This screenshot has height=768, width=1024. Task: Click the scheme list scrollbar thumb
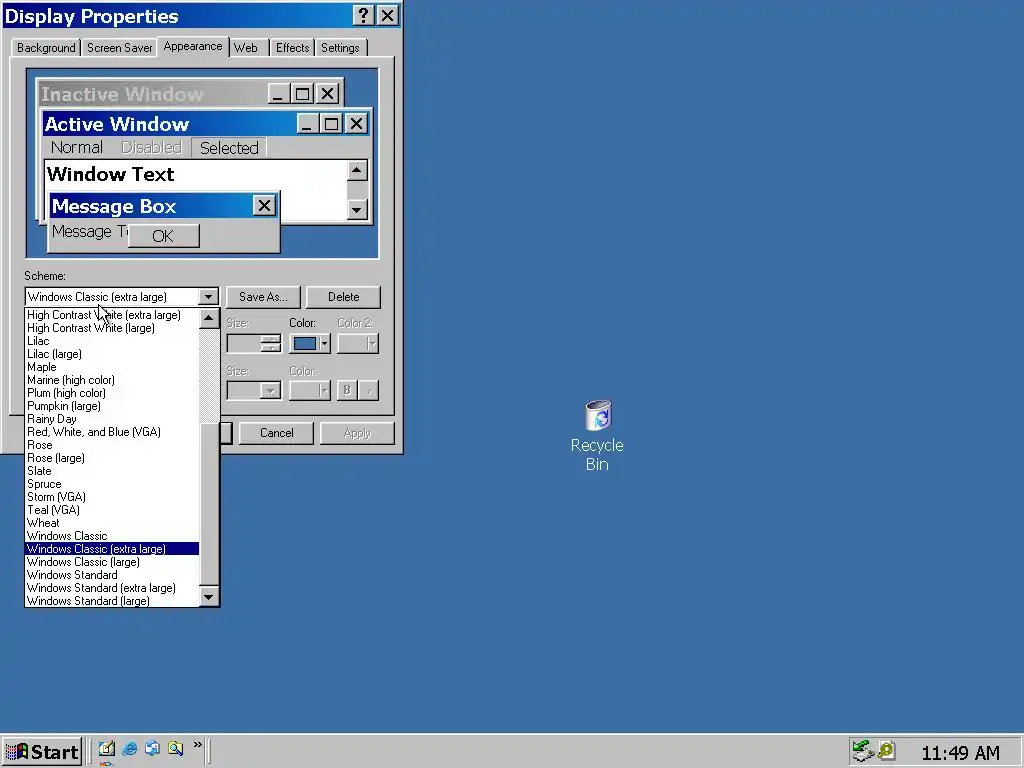point(209,505)
